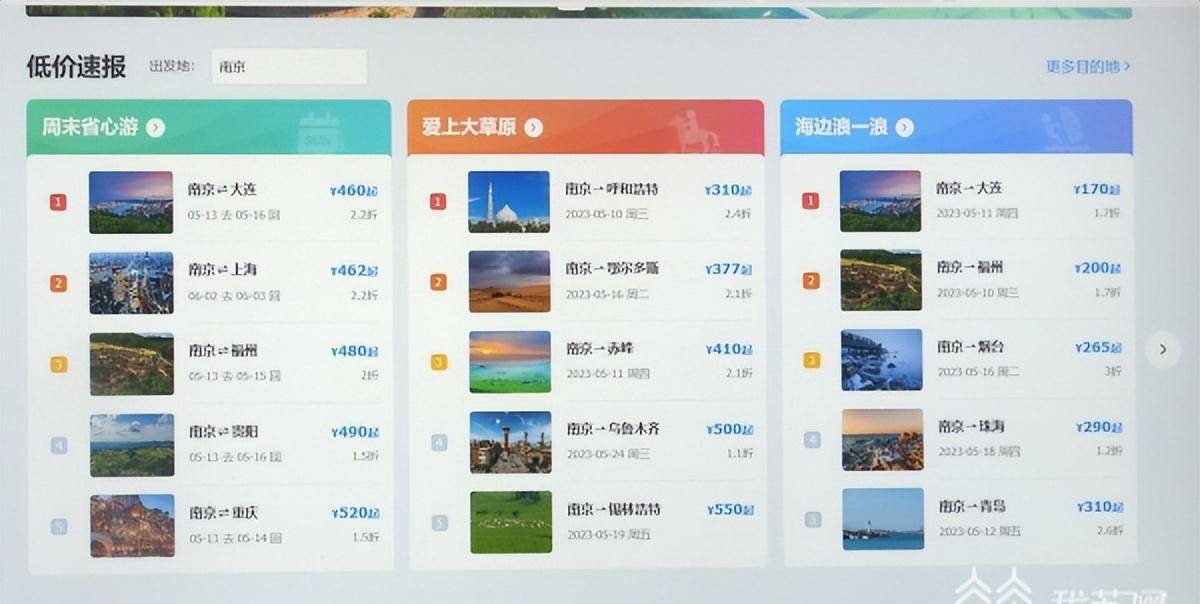This screenshot has width=1200, height=604.
Task: Open the 鄂尔多斯 desert thumbnail
Action: (509, 281)
